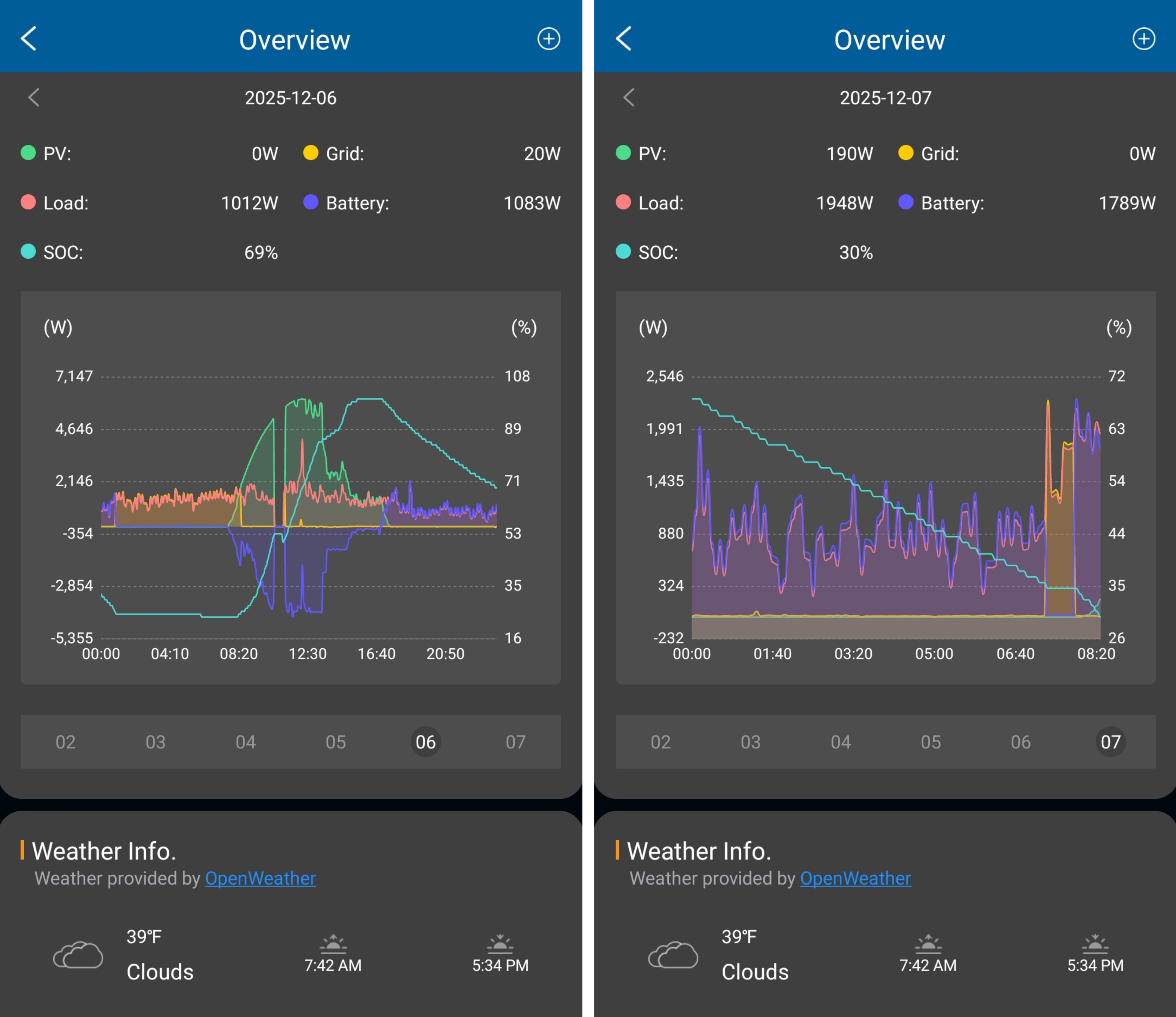Select day 02 in left date strip
1176x1017 pixels.
[x=66, y=742]
